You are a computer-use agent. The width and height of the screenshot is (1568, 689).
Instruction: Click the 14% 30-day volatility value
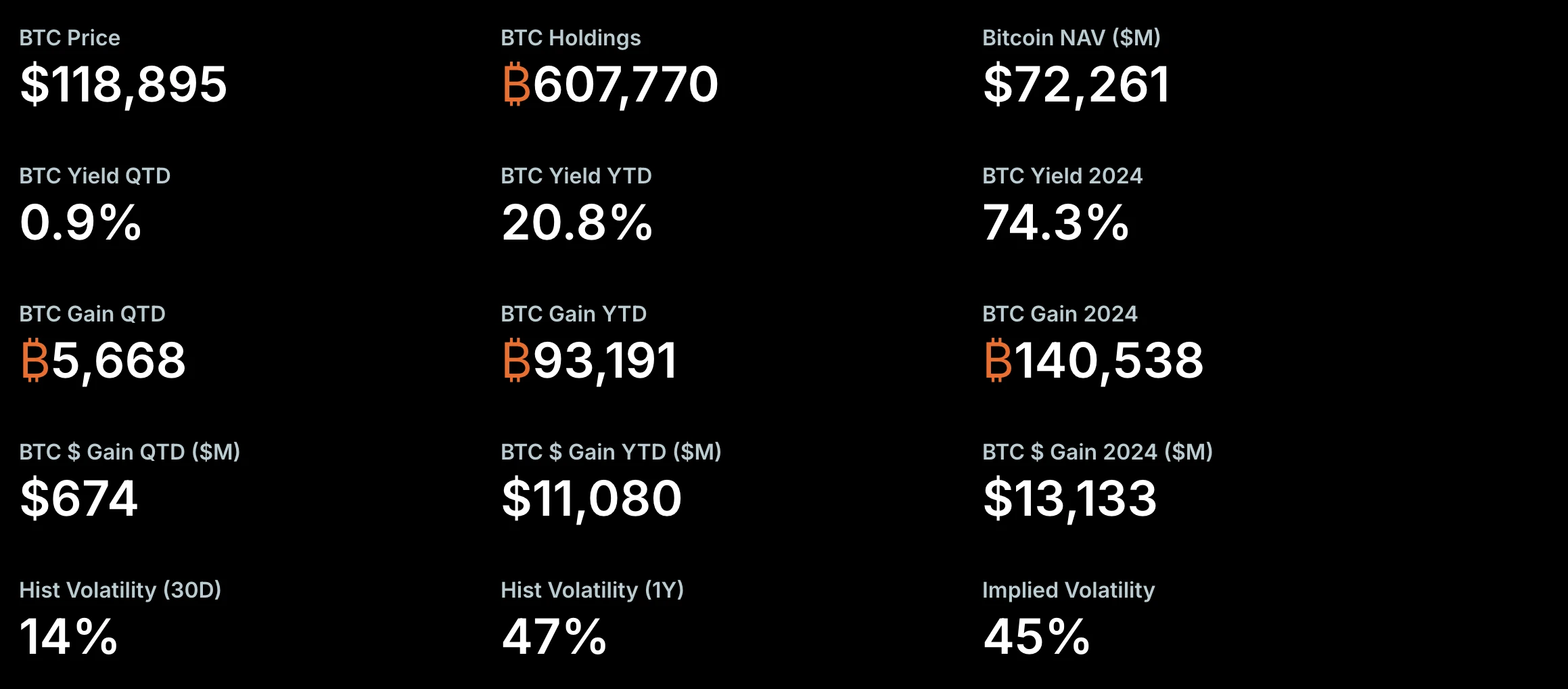69,638
